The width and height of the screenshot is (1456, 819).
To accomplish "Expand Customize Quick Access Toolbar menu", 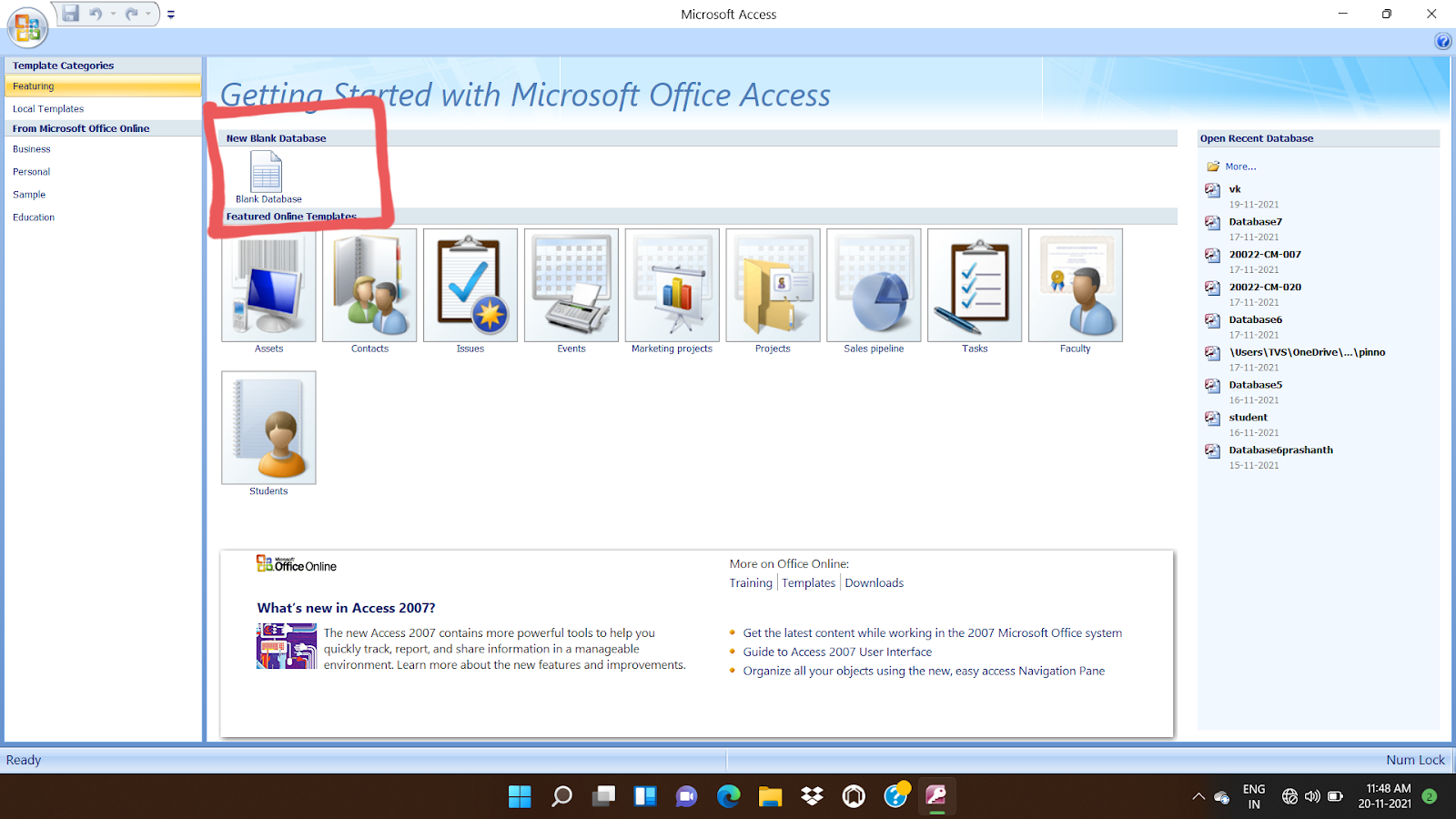I will [x=171, y=14].
